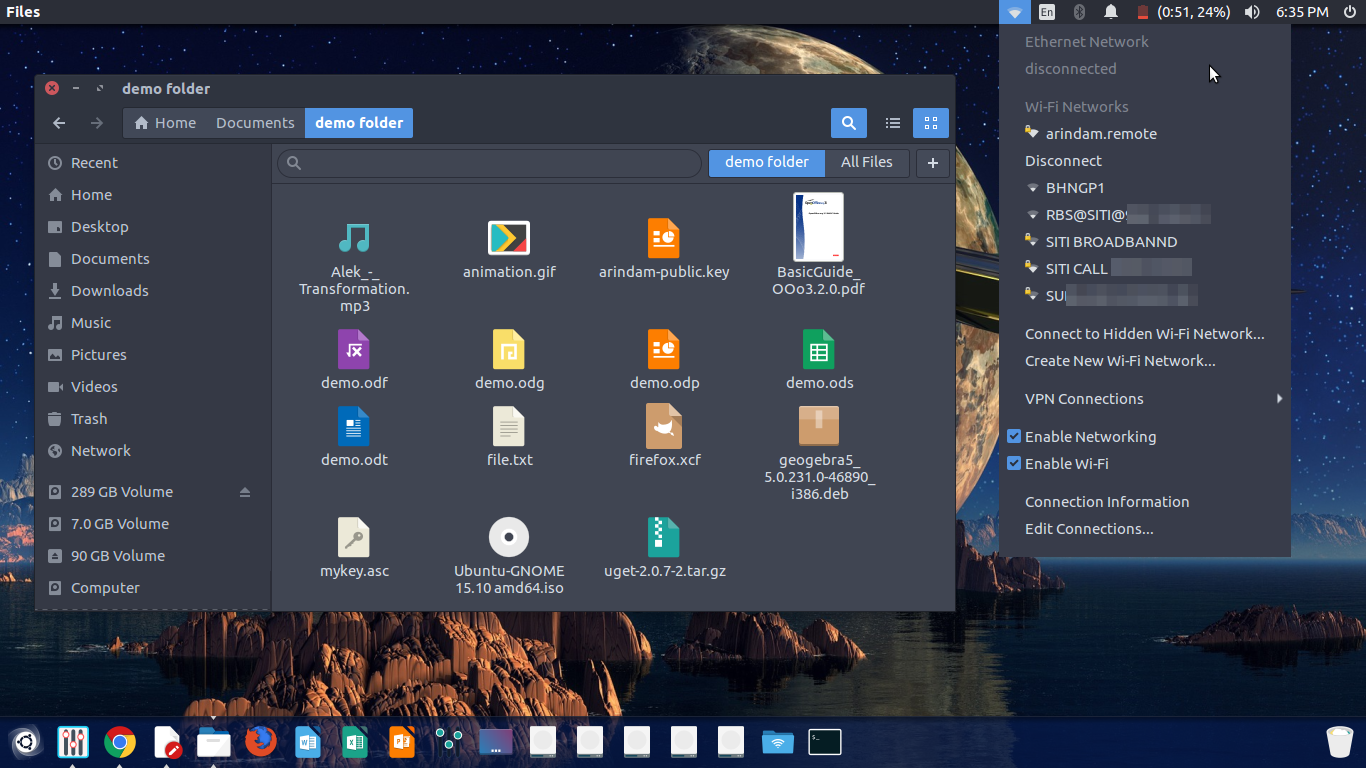Screen dimensions: 1366x768
Task: Select the Alek_-_Transformation.mp3 audio file
Action: pos(354,239)
